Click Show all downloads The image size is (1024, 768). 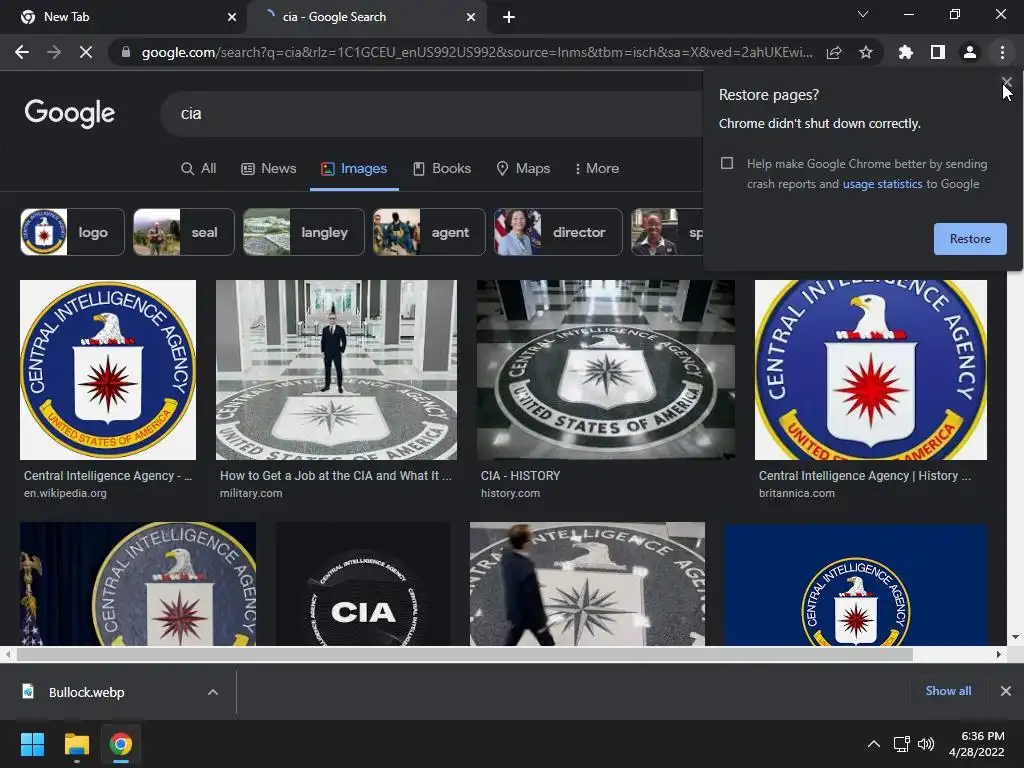click(948, 691)
